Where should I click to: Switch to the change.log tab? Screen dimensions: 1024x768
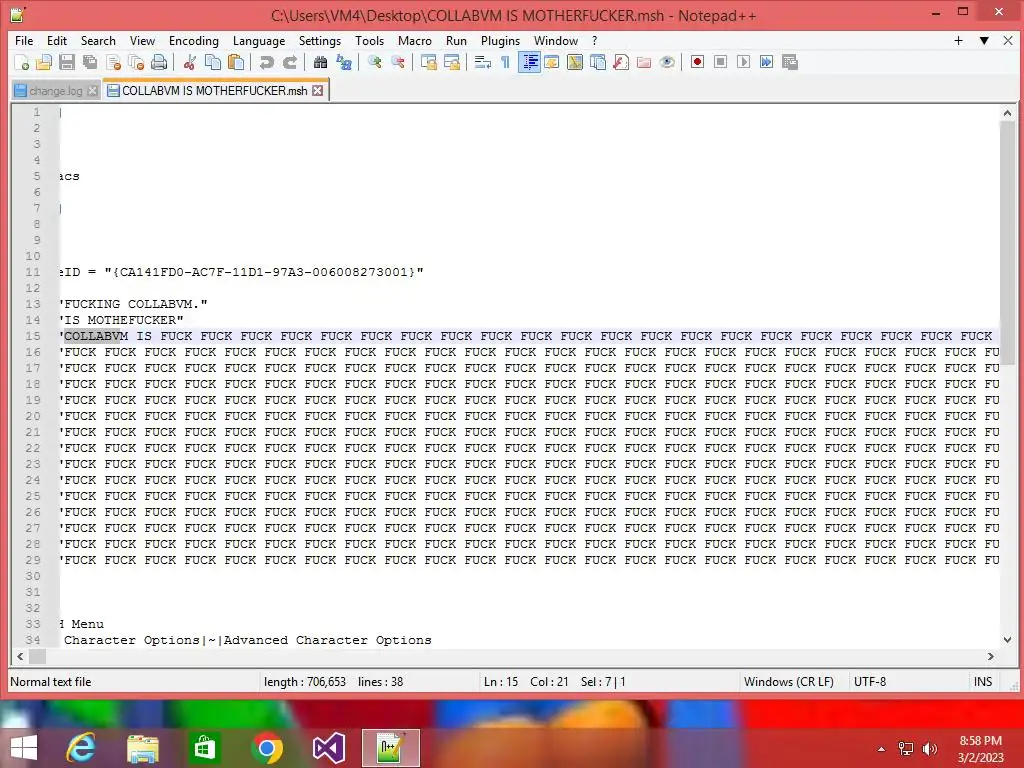(56, 91)
